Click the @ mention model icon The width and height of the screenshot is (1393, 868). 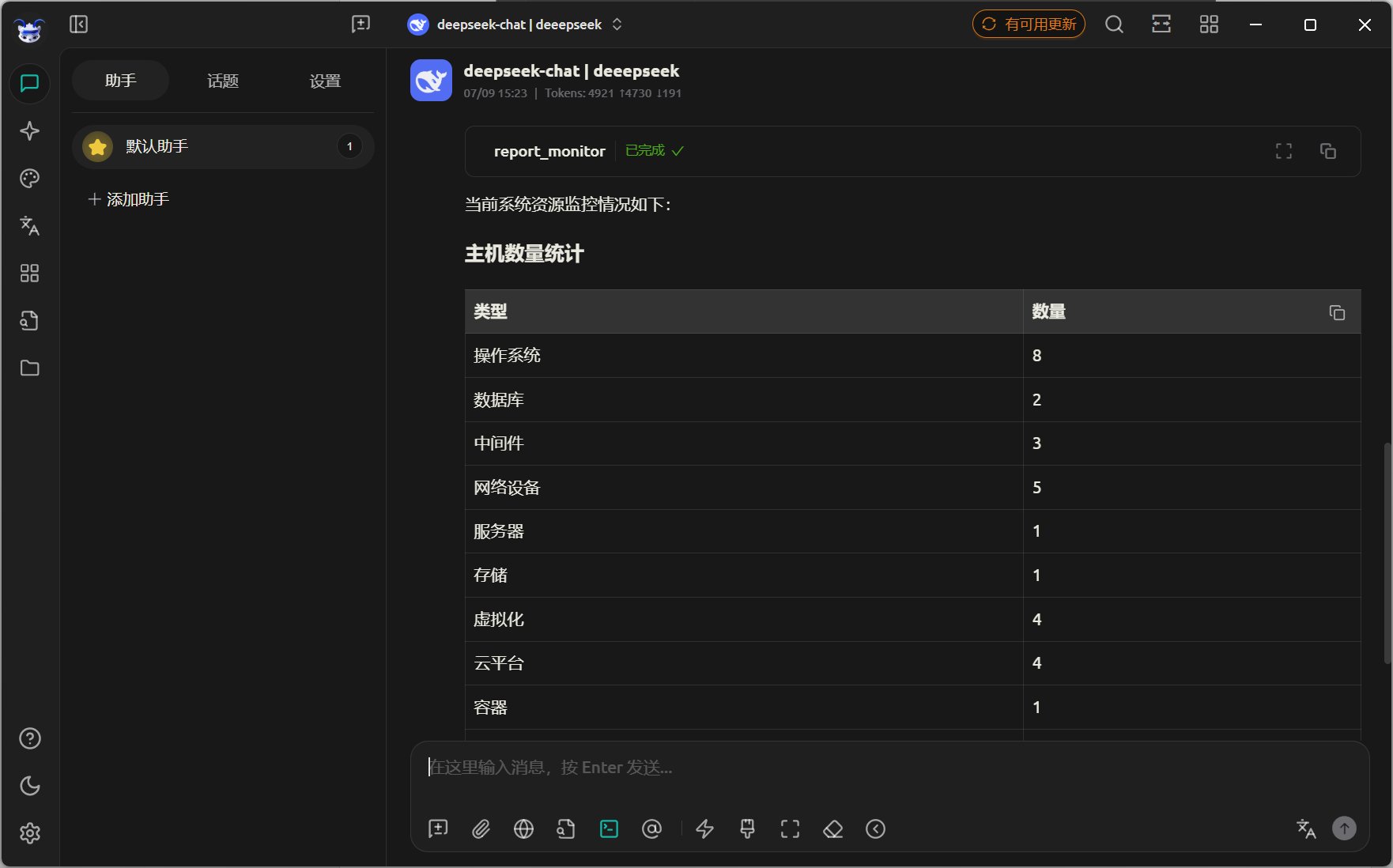tap(651, 828)
